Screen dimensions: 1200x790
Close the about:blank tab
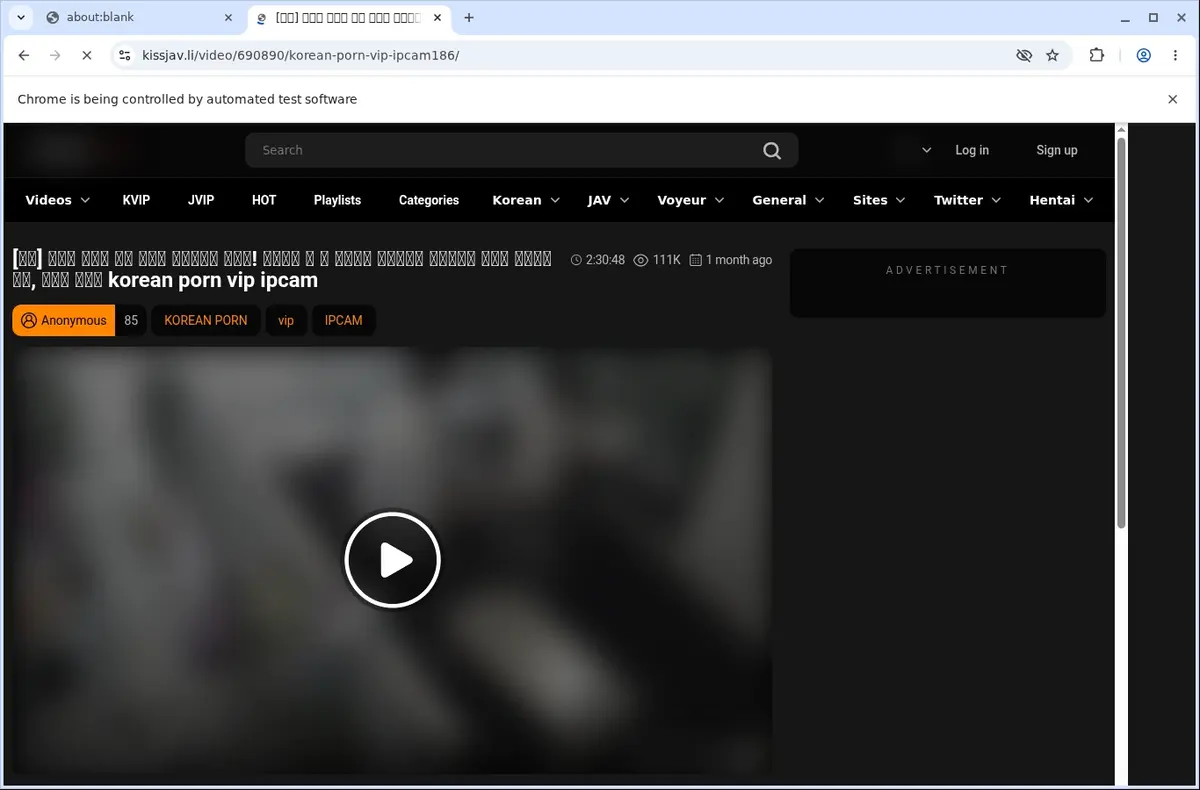click(228, 17)
